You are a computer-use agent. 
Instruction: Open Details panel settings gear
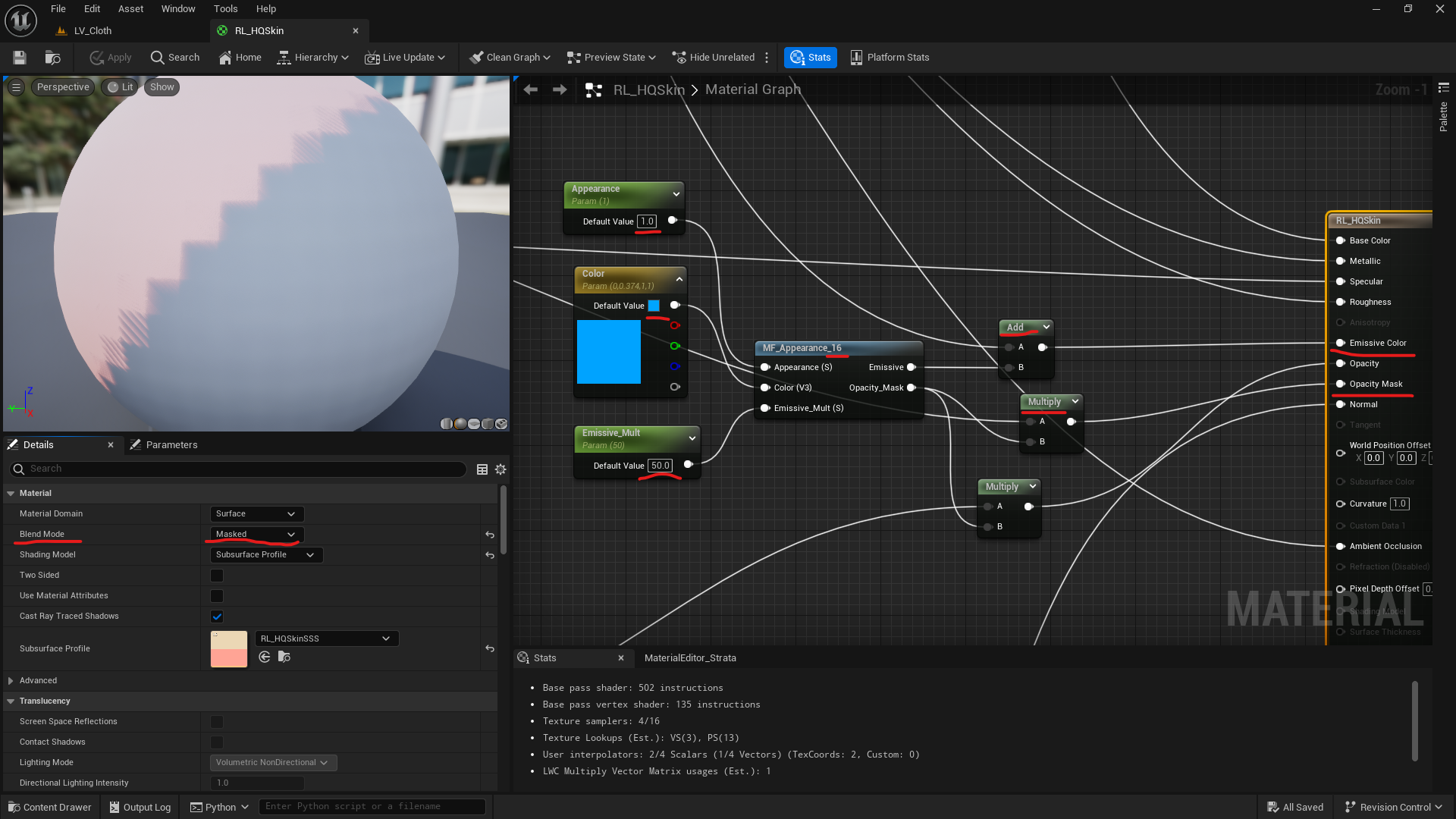click(500, 469)
